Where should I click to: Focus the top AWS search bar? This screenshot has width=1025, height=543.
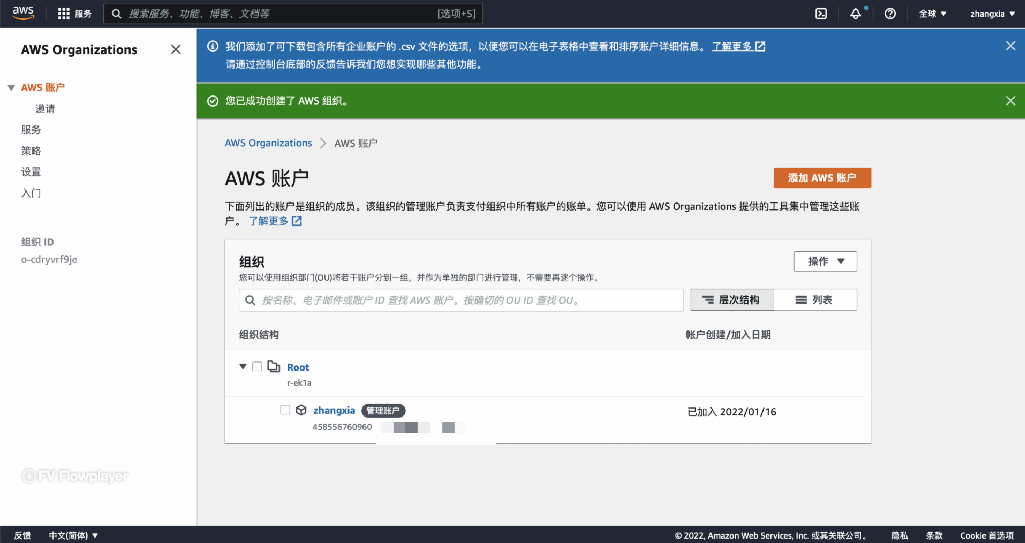tap(293, 14)
